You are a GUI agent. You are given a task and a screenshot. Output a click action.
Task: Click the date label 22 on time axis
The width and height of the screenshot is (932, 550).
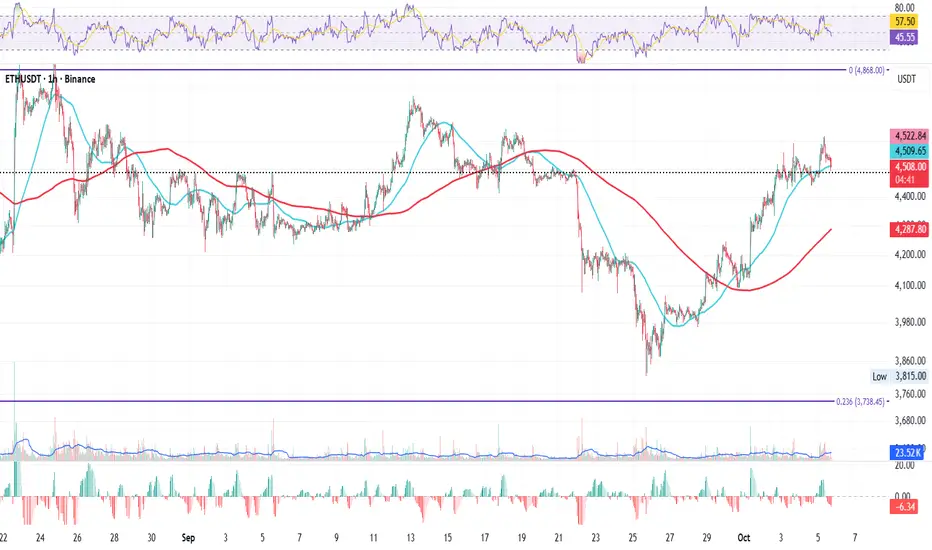[x=4, y=538]
